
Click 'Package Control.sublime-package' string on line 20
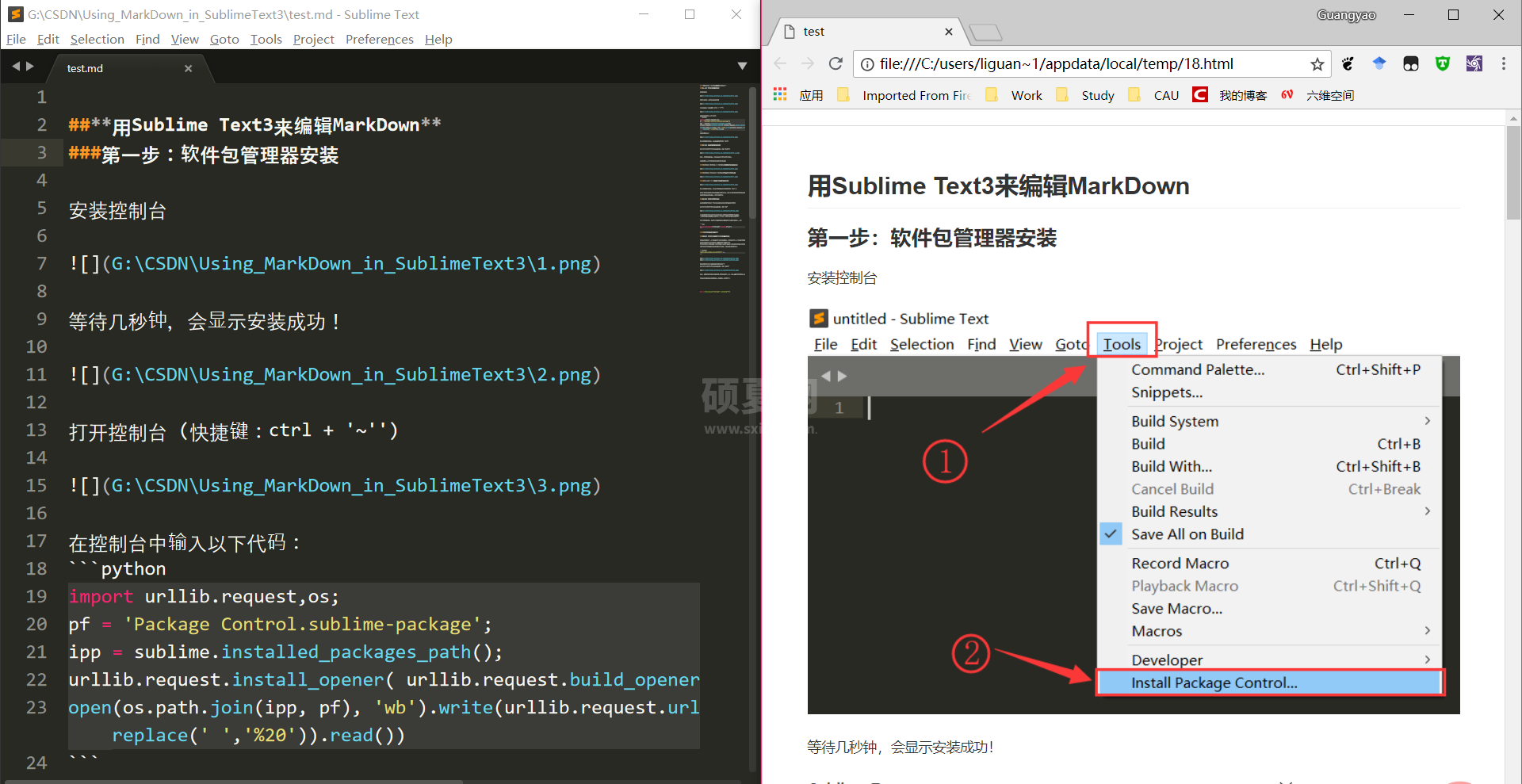302,624
